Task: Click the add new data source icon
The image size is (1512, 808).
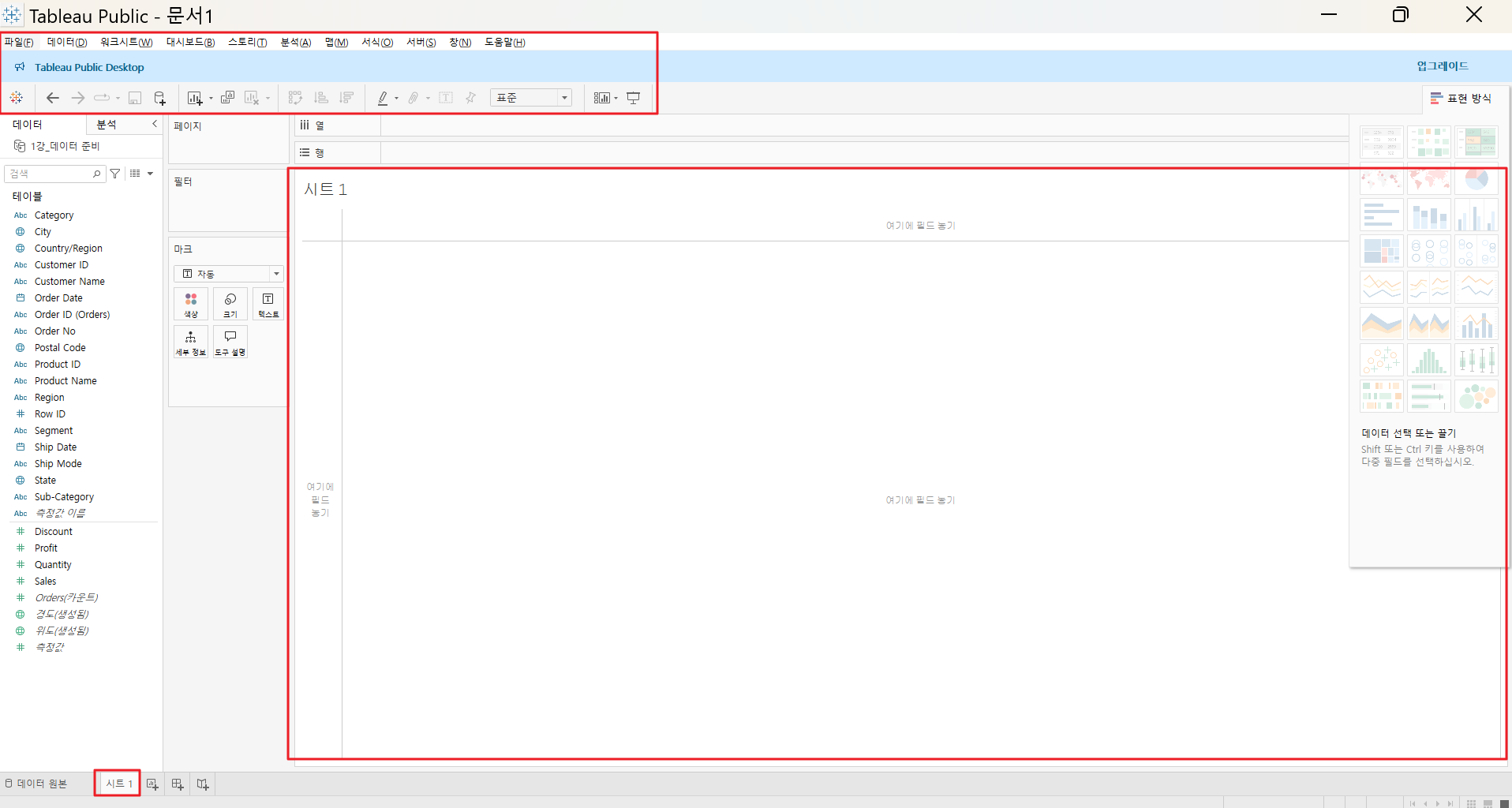Action: point(159,98)
